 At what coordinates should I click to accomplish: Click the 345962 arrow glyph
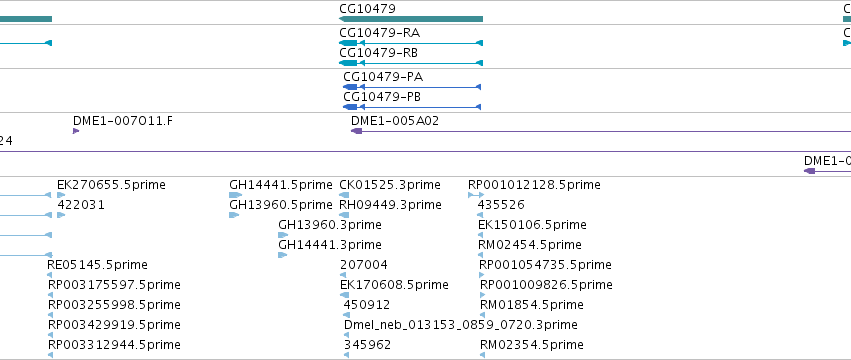[346, 355]
